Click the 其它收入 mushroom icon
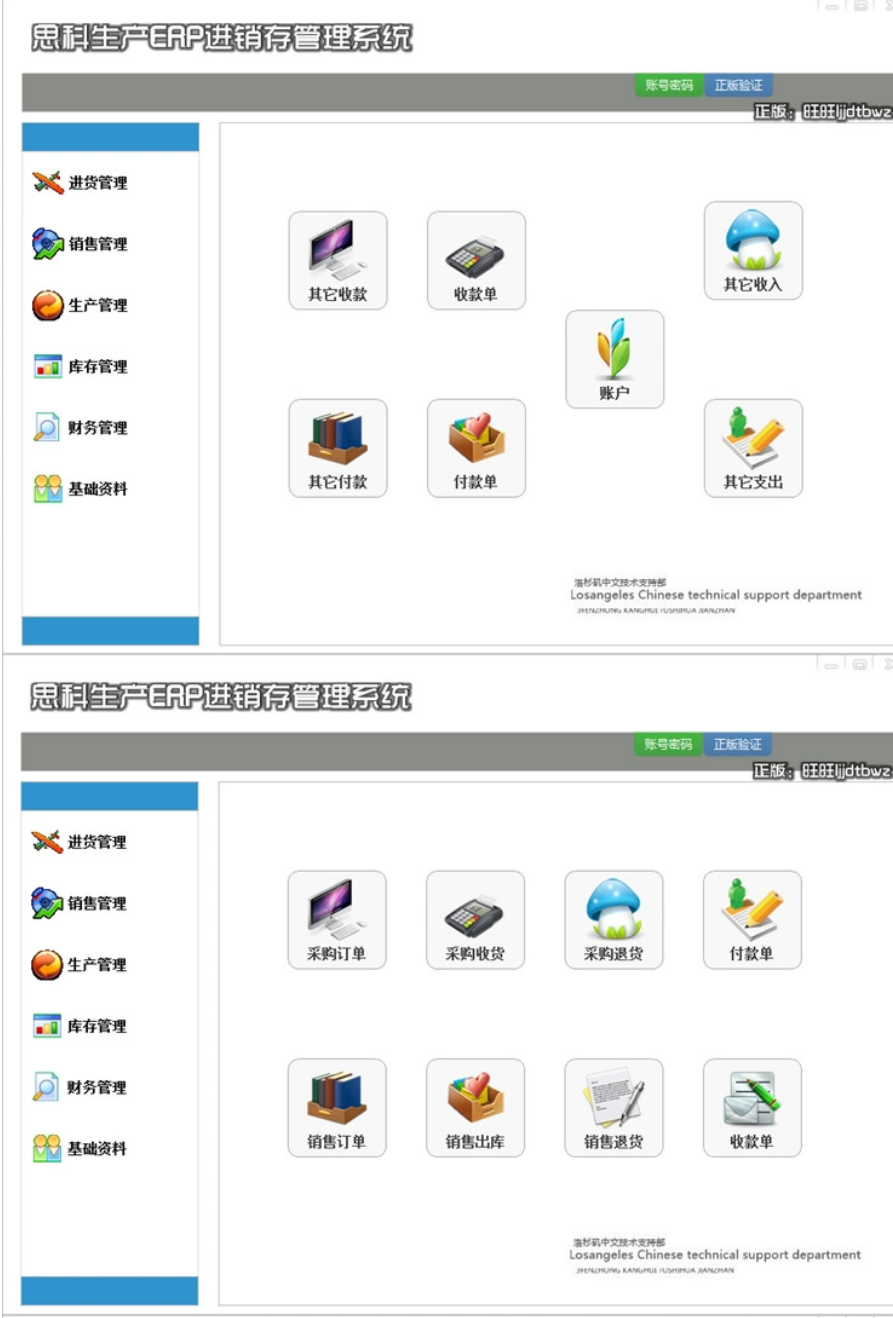The height and width of the screenshot is (1318, 893). point(752,249)
